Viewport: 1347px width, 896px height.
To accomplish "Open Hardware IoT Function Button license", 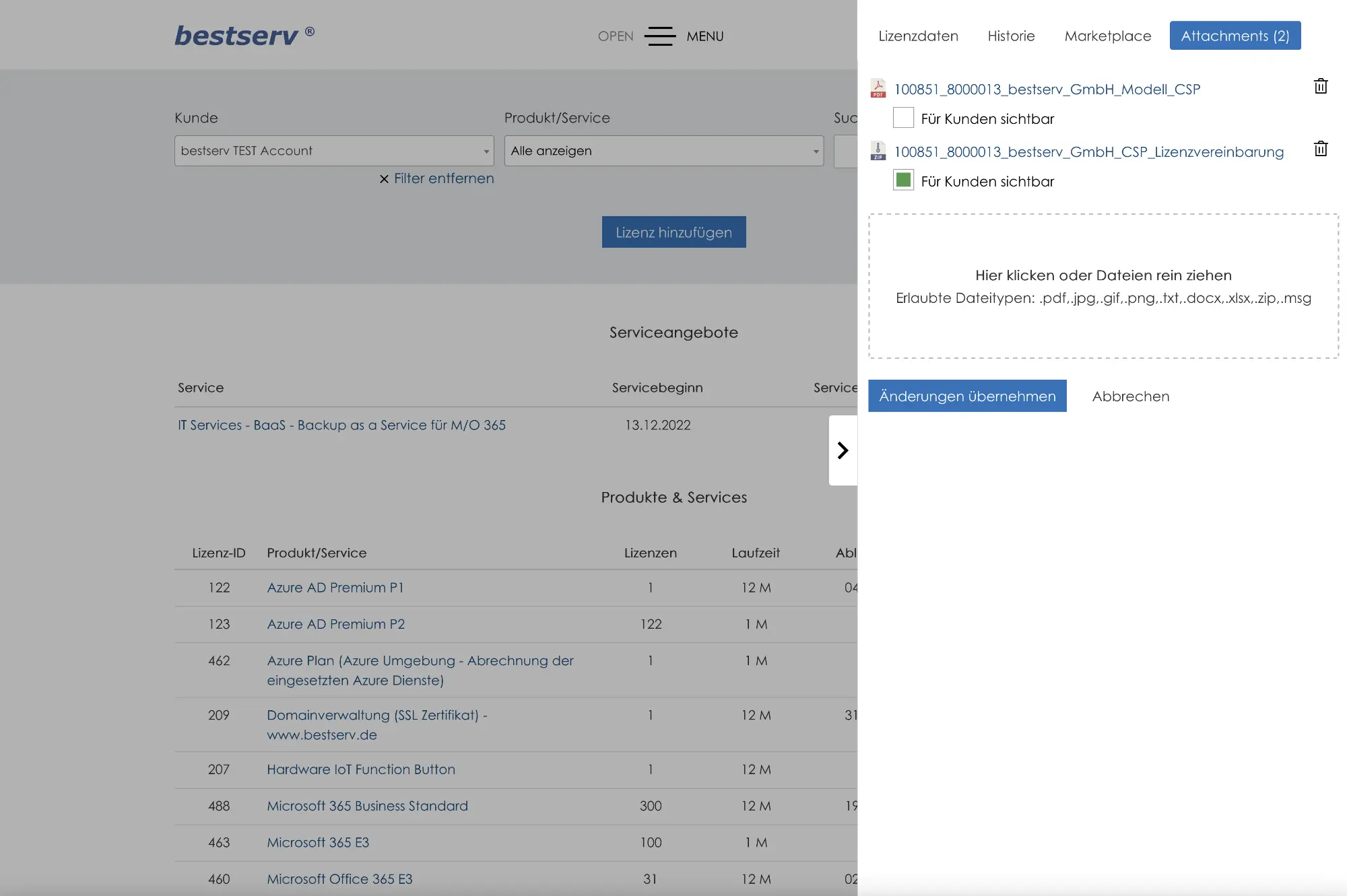I will [x=361, y=769].
